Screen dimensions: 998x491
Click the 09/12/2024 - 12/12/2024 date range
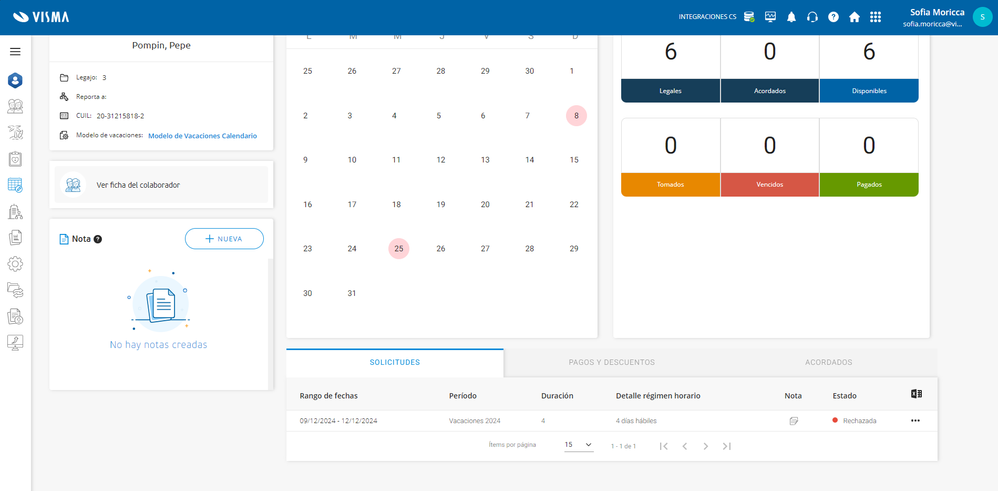pyautogui.click(x=339, y=421)
